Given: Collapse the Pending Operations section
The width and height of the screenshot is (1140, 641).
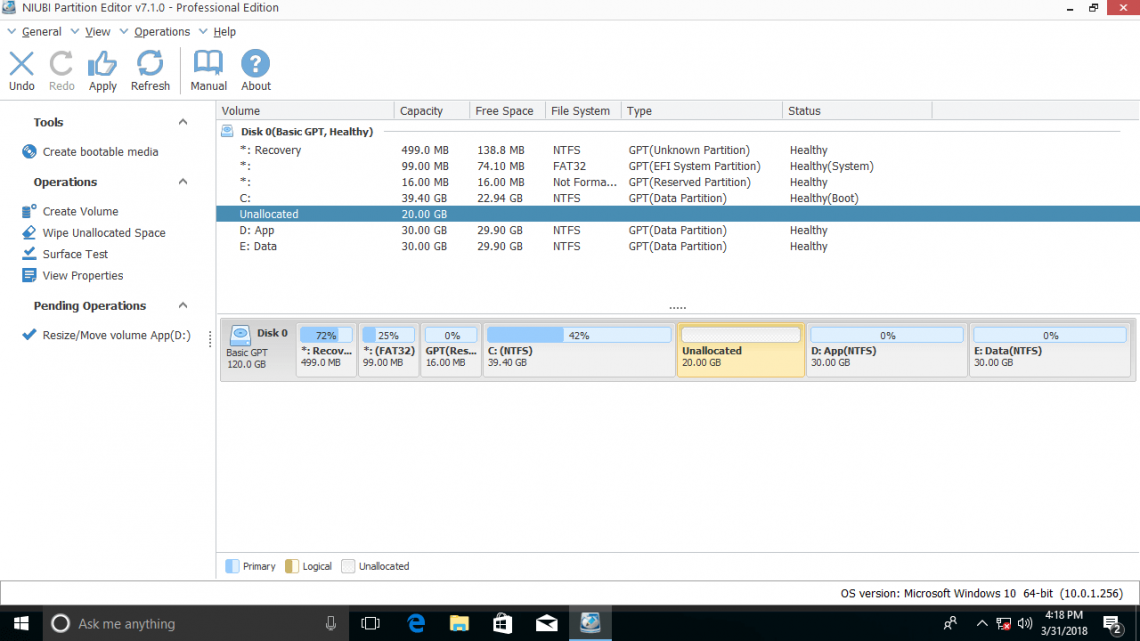Looking at the screenshot, I should [x=182, y=305].
